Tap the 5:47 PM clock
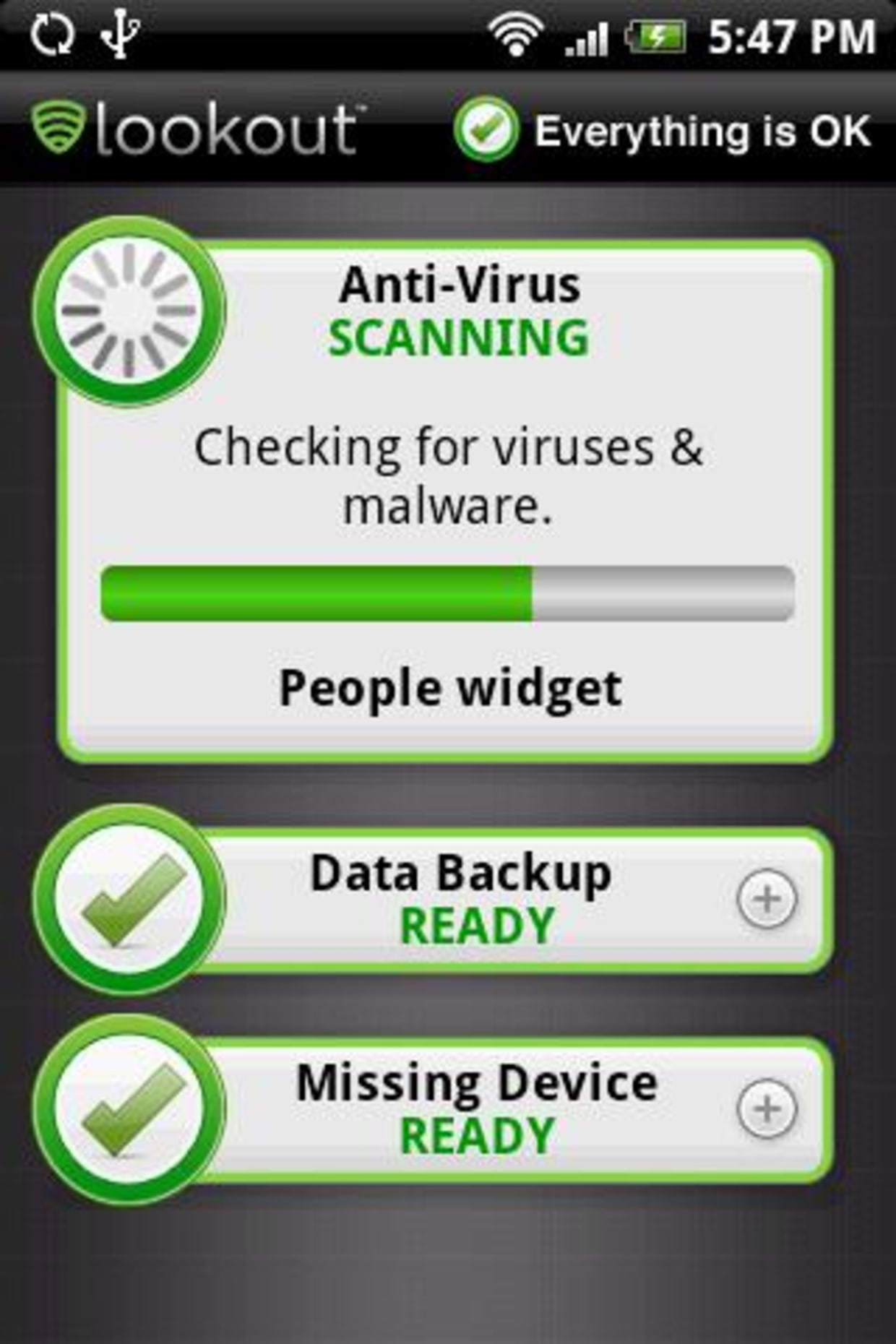Image resolution: width=896 pixels, height=1344 pixels. coord(792,37)
